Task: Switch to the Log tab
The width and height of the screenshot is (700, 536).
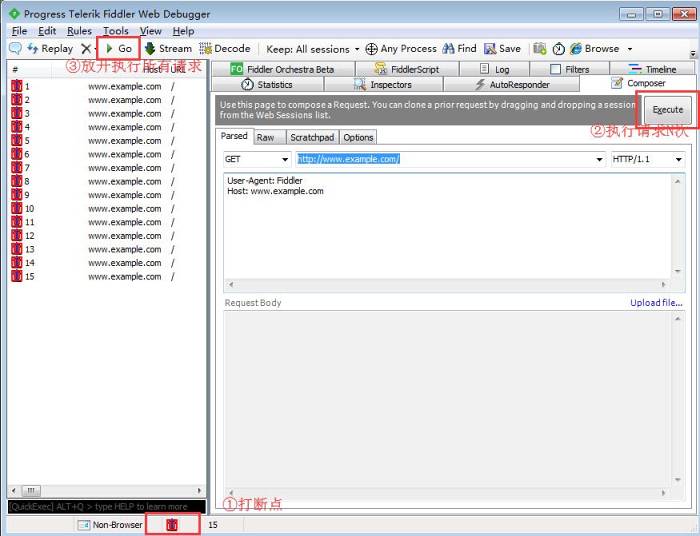Action: 494,69
